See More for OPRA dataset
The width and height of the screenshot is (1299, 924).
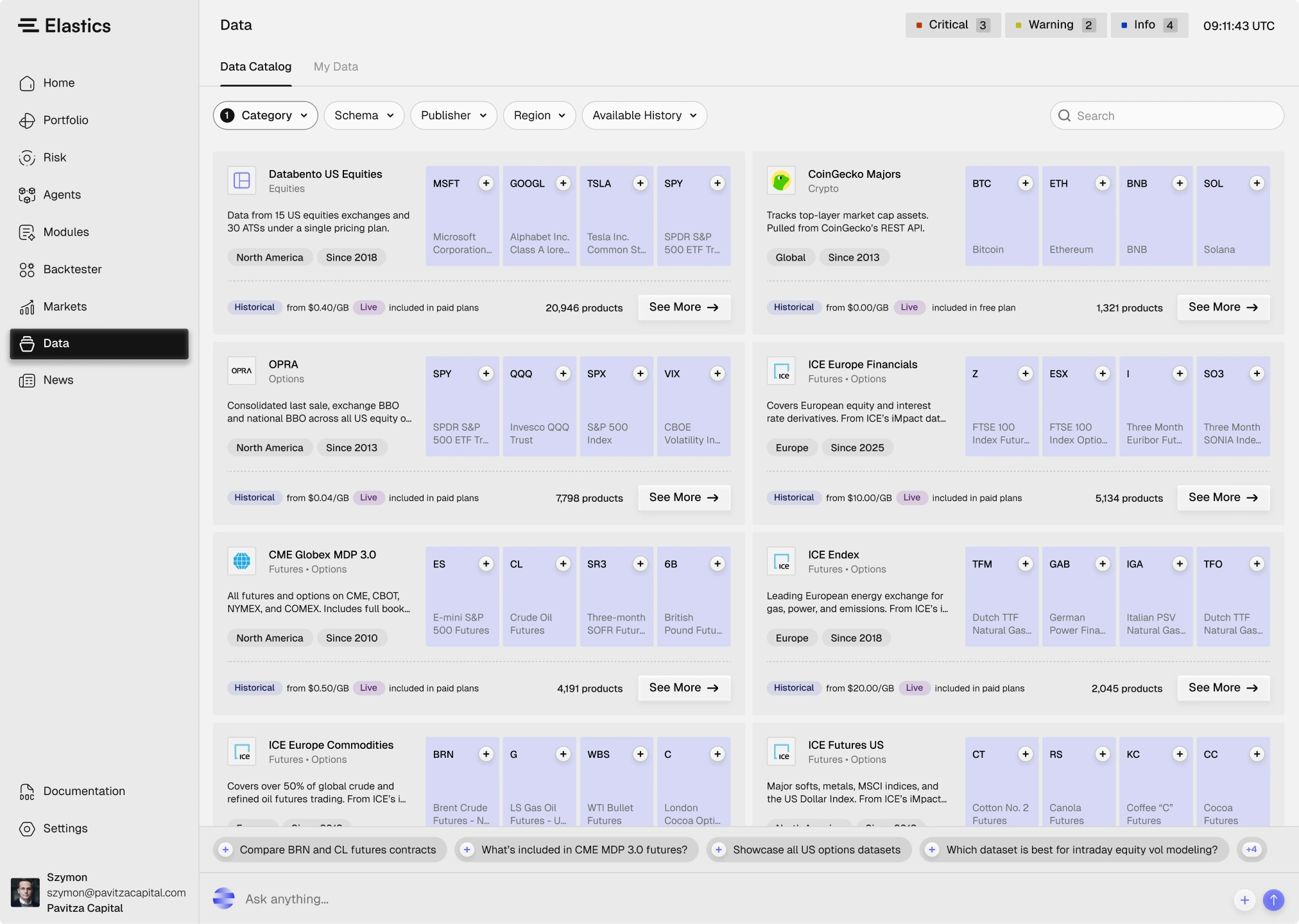(684, 497)
